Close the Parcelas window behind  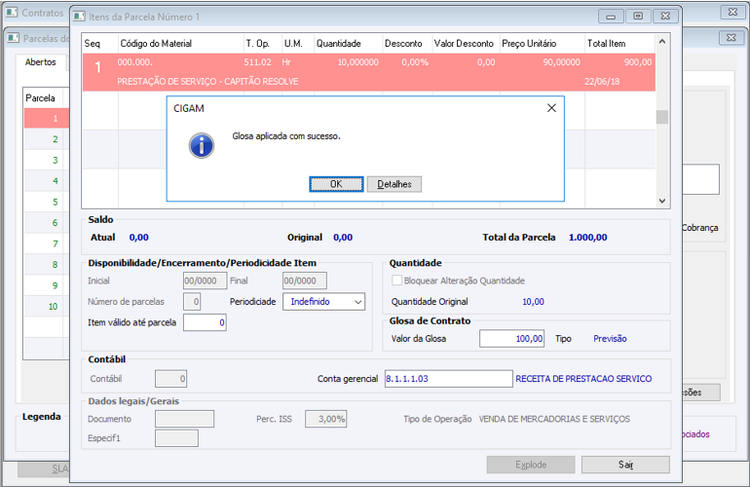coord(731,37)
